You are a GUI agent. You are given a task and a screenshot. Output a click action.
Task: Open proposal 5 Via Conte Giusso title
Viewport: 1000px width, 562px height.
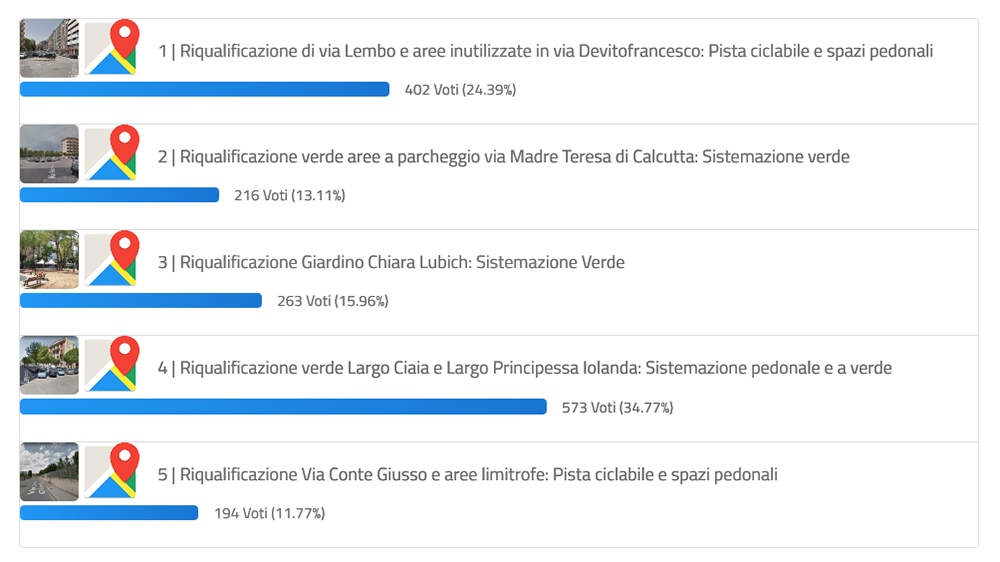[467, 475]
